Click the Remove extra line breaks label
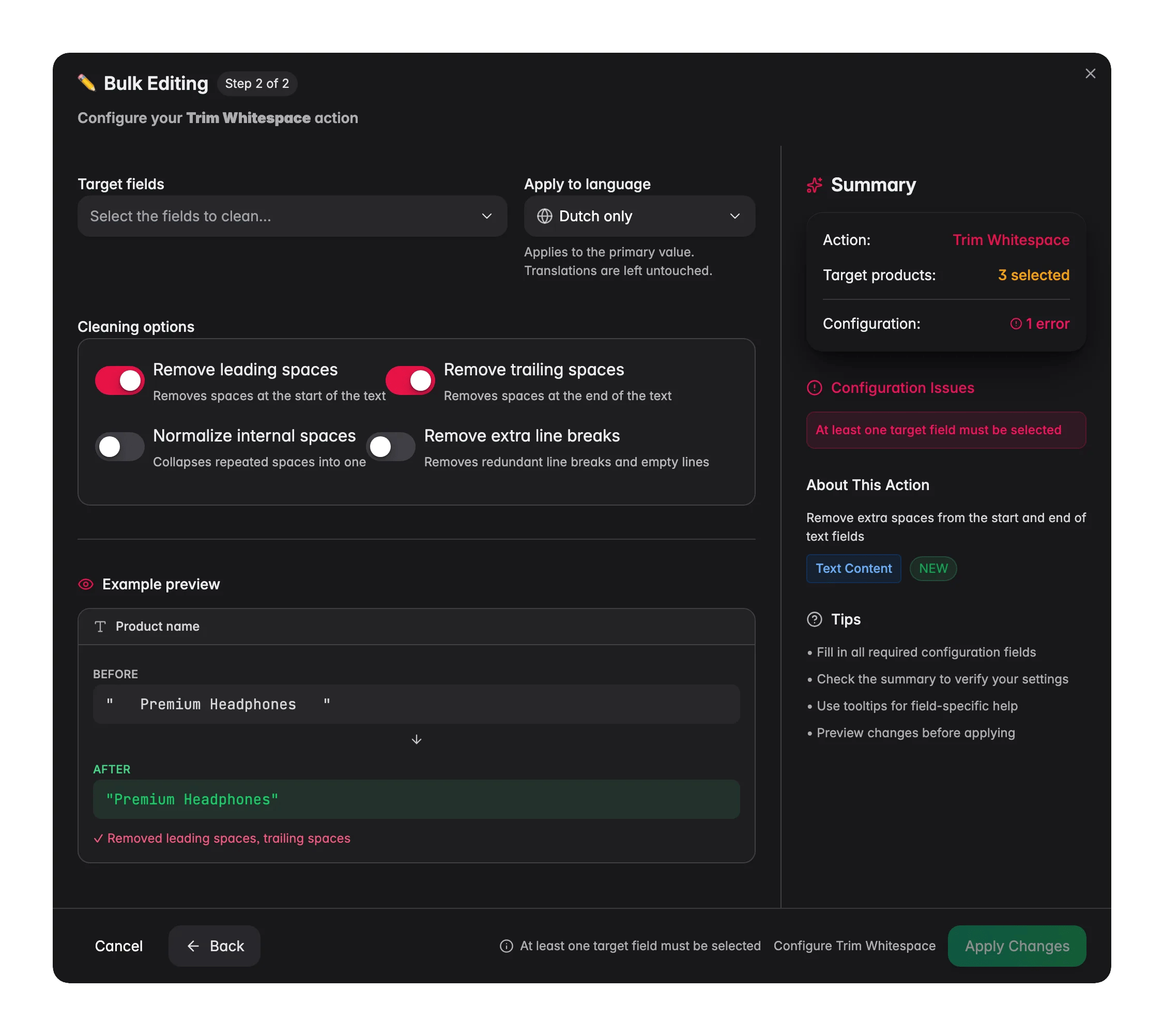 click(x=522, y=436)
